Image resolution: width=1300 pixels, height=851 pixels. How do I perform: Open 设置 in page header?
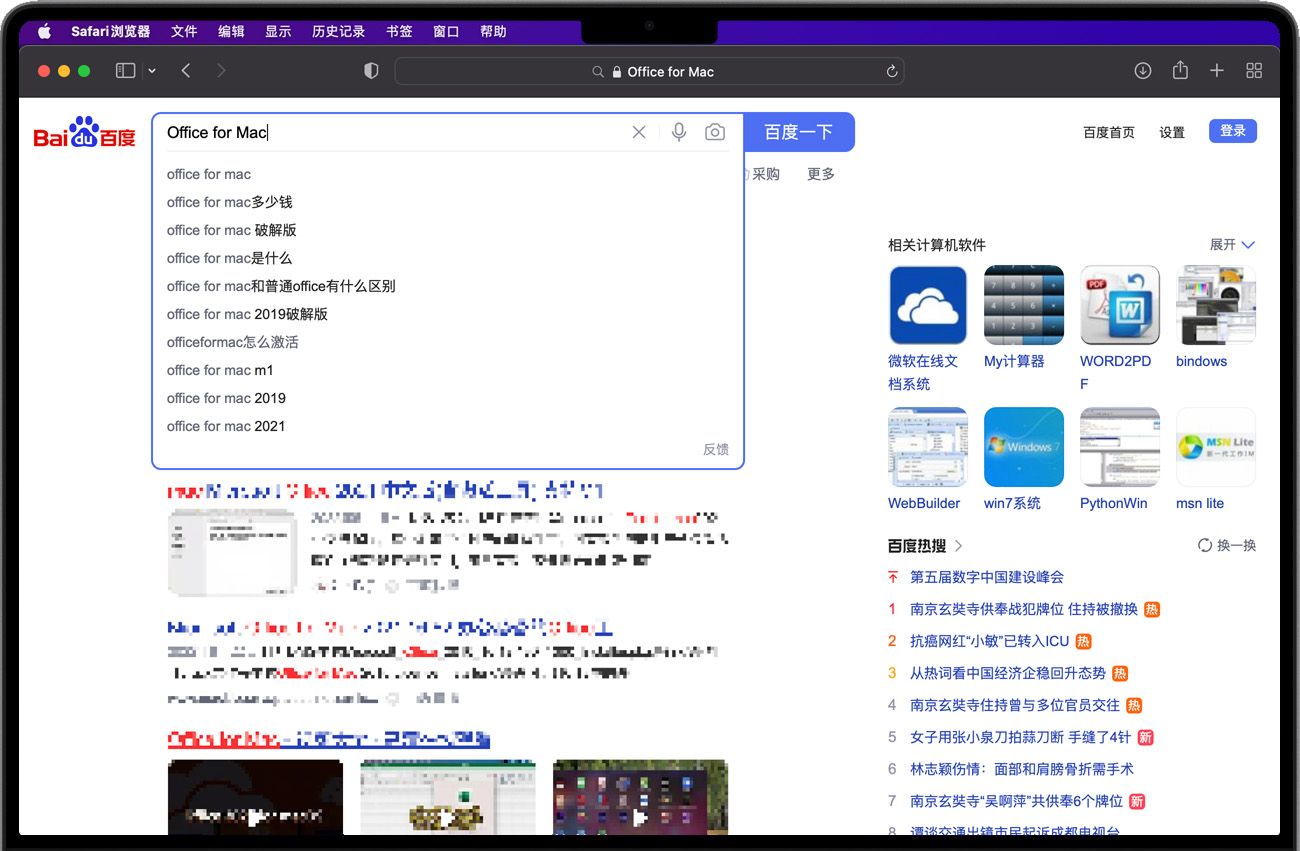coord(1172,132)
